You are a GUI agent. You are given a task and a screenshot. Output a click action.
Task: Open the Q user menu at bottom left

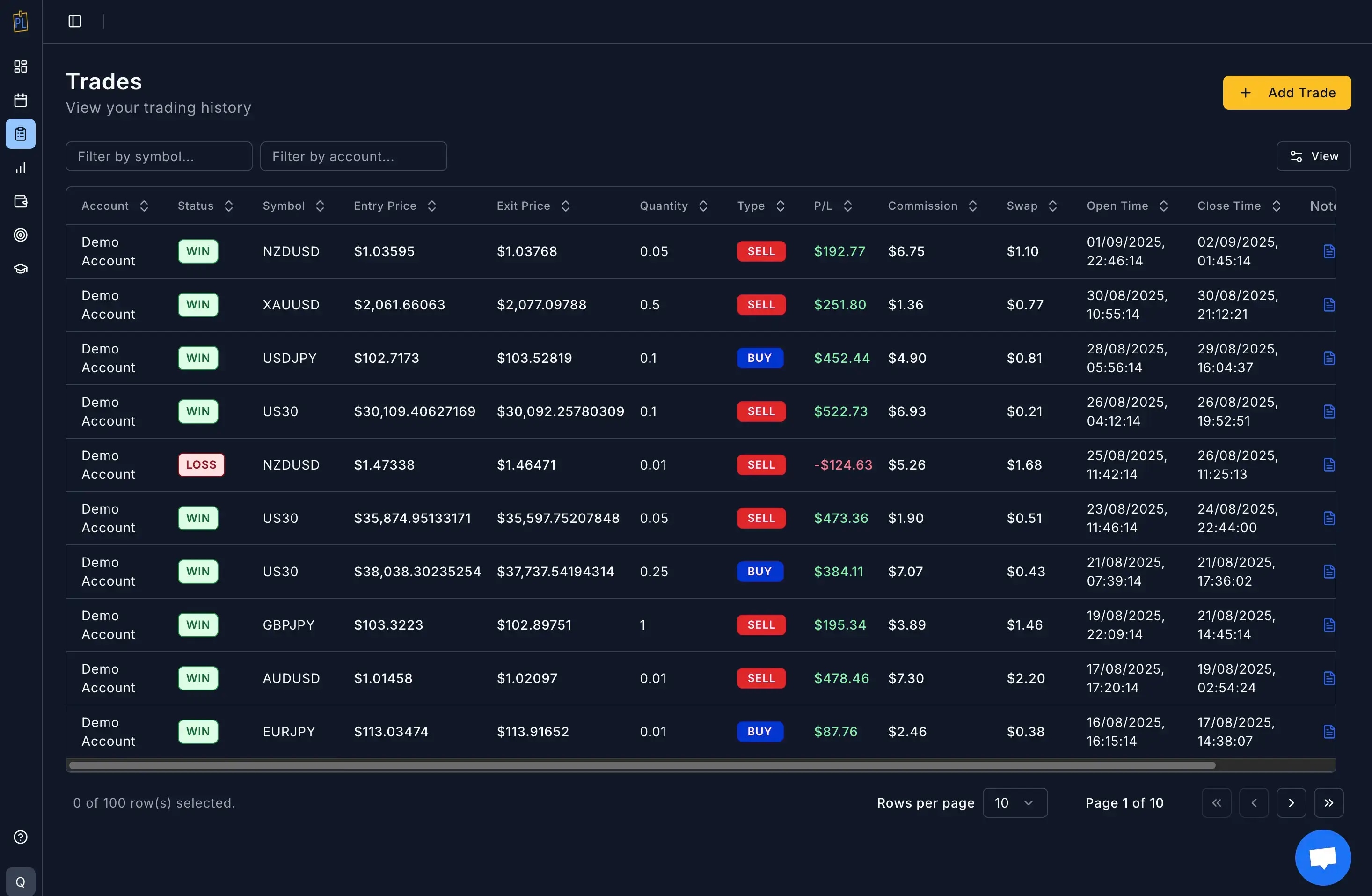tap(20, 881)
